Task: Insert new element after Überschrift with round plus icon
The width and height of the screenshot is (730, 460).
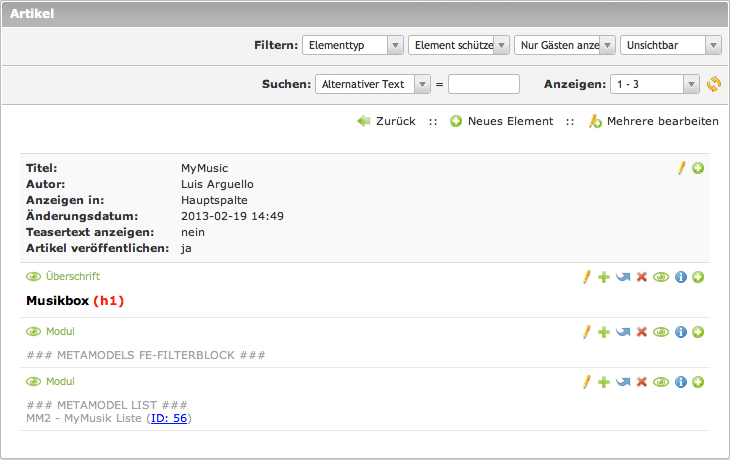Action: [698, 277]
